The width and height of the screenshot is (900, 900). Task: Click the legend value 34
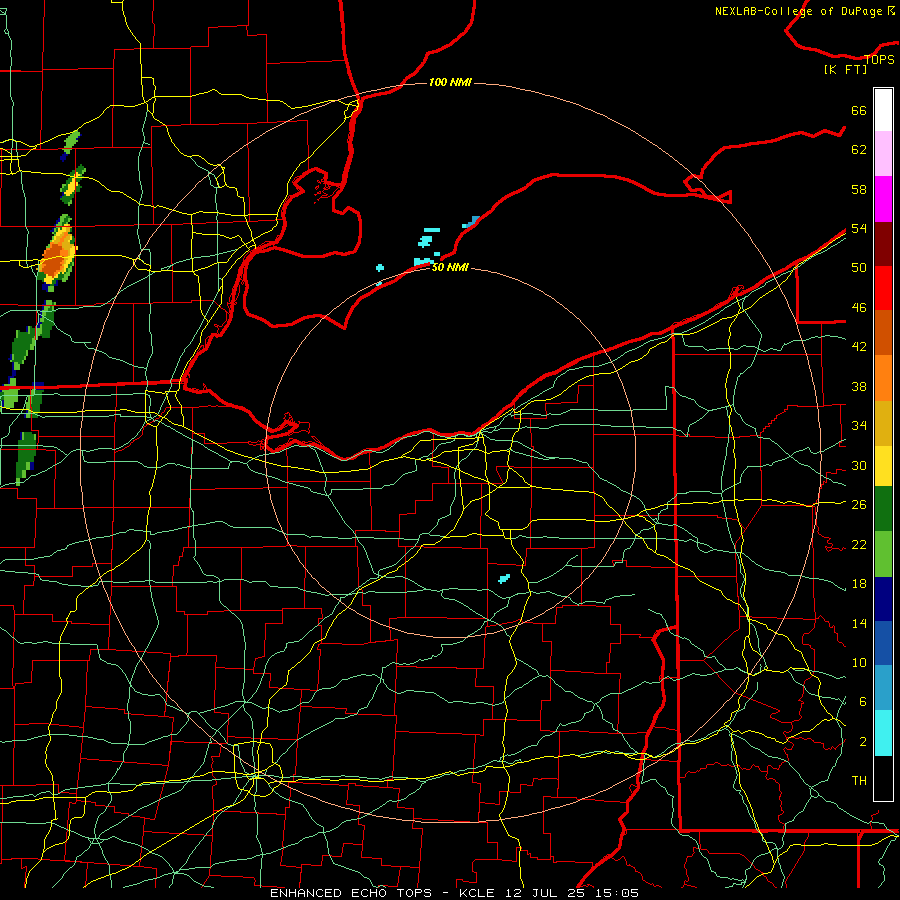[859, 426]
